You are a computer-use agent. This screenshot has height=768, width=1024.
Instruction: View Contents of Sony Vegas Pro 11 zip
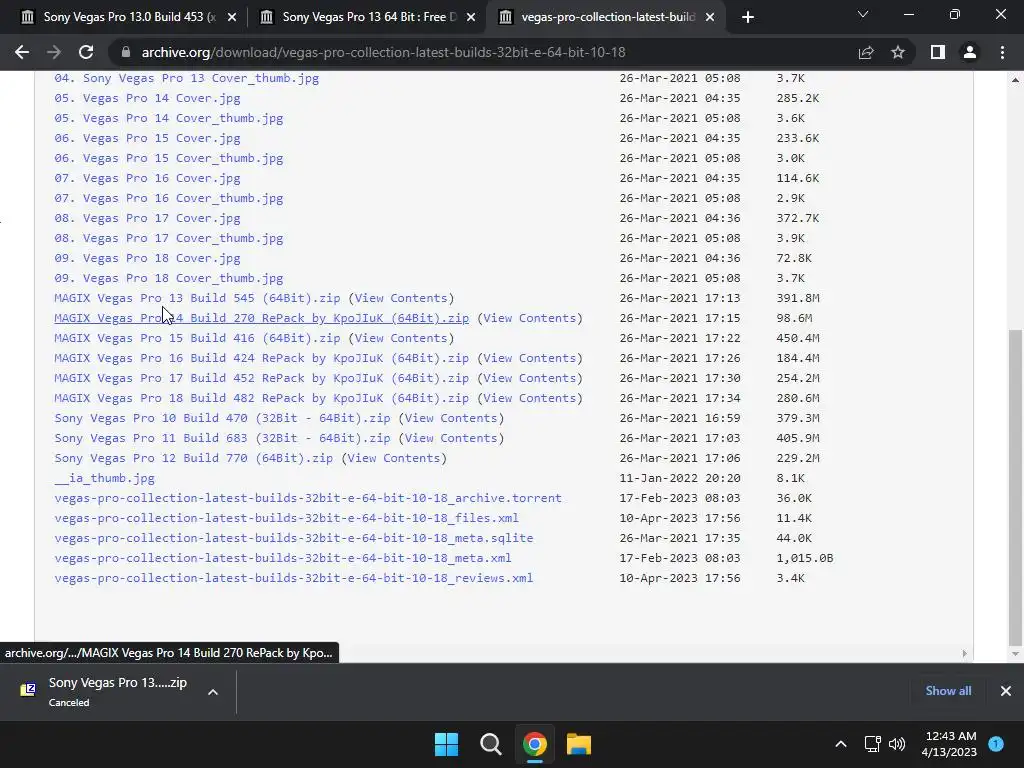pyautogui.click(x=451, y=438)
